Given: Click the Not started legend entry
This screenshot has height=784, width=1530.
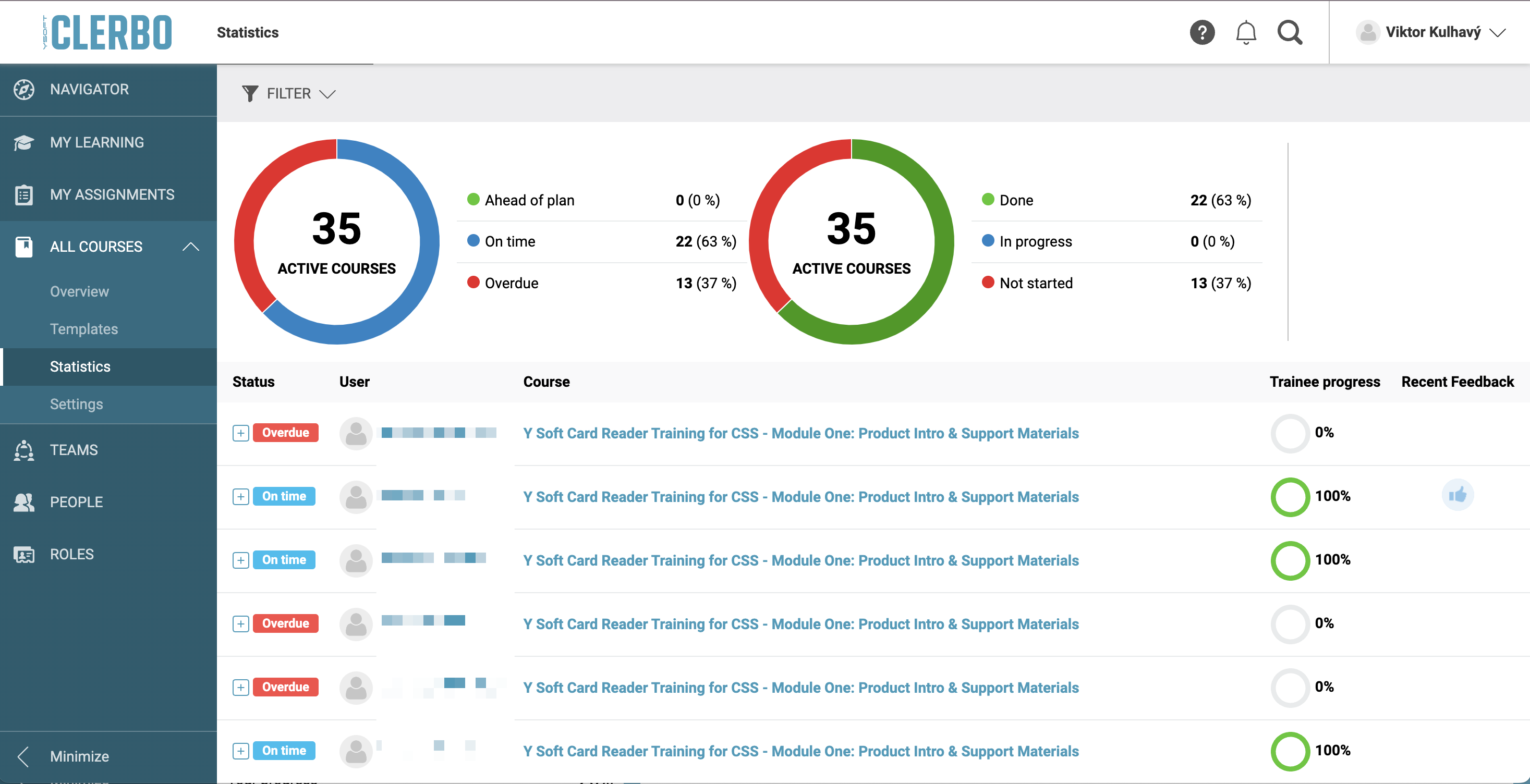Looking at the screenshot, I should pos(1116,283).
